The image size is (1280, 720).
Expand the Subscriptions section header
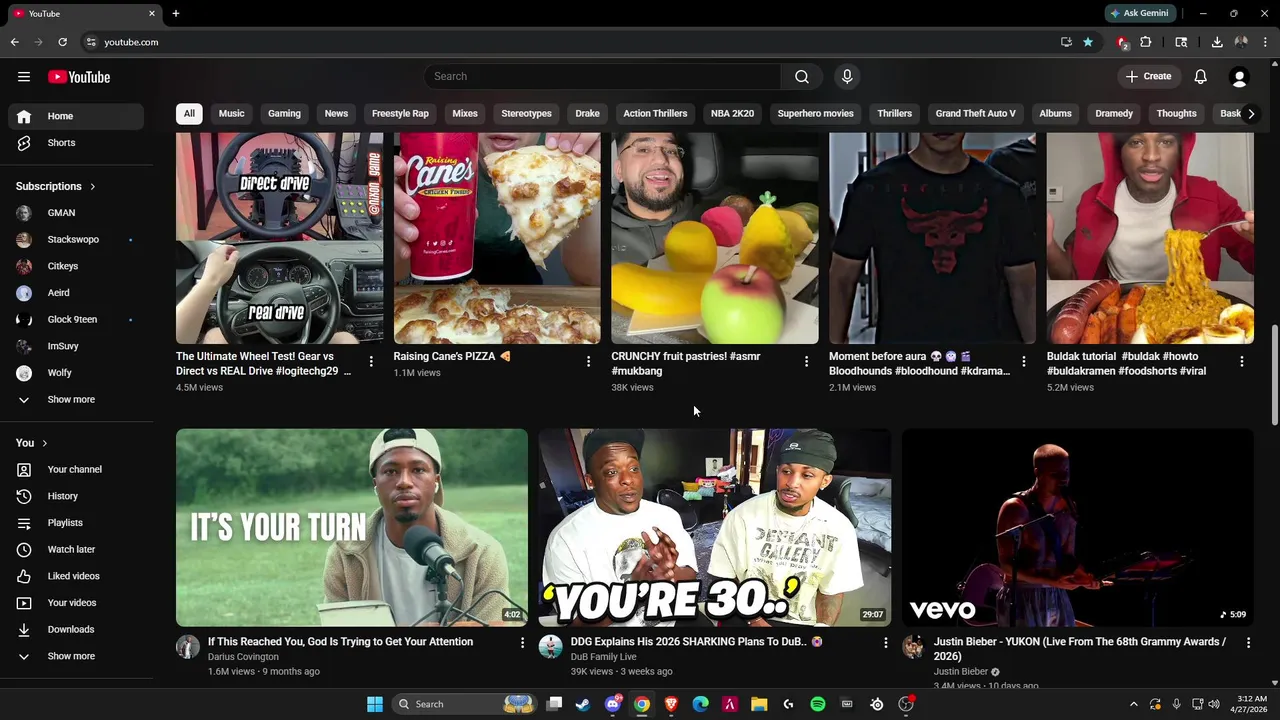[x=56, y=186]
